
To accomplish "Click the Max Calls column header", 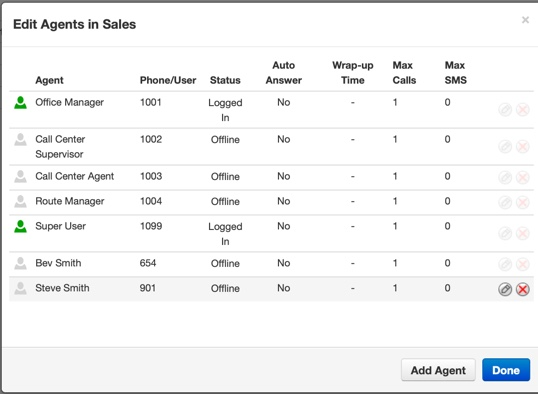I will [x=404, y=73].
